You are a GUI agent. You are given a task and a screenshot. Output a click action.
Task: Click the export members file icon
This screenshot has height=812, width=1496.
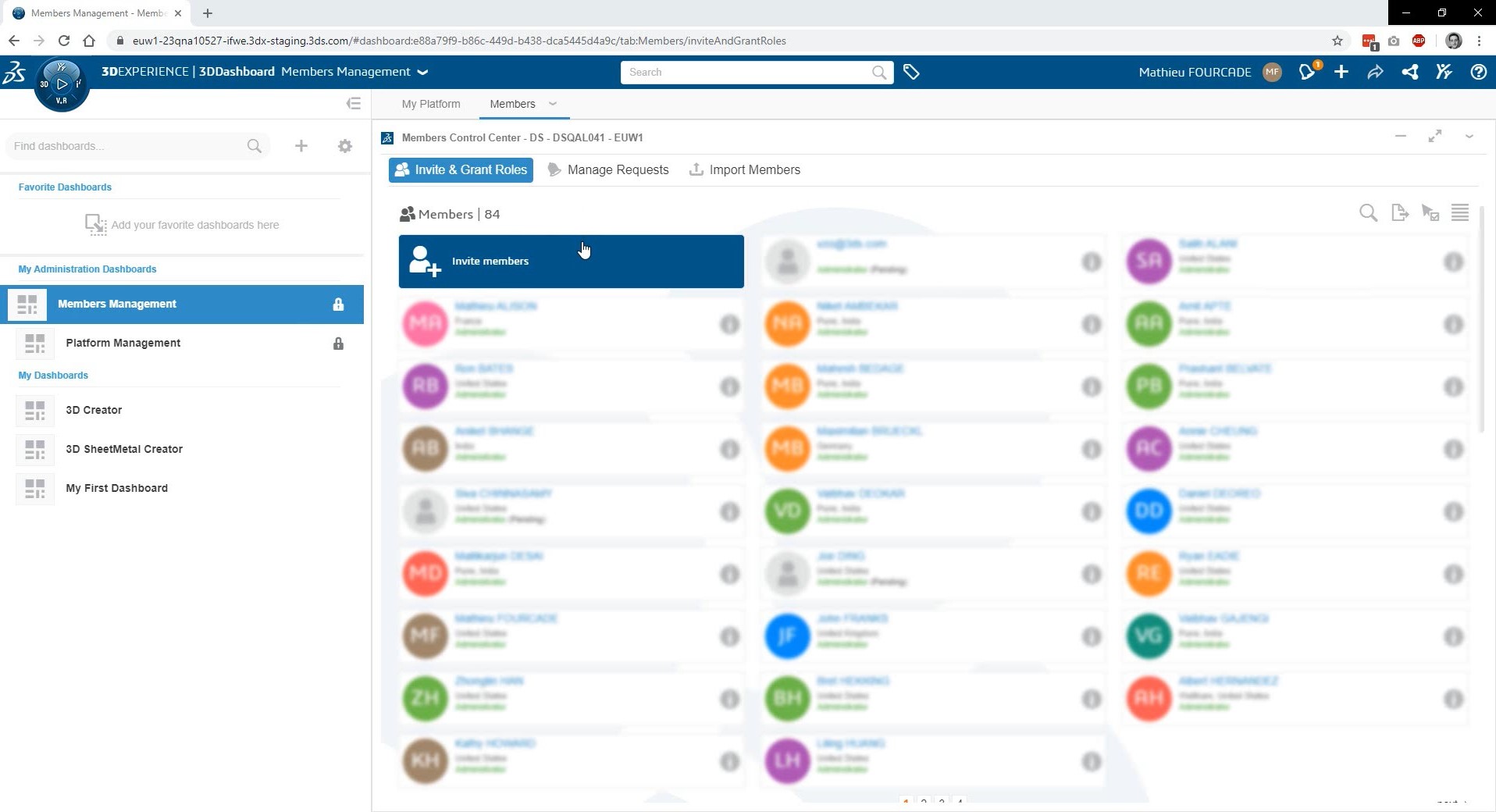tap(1399, 212)
